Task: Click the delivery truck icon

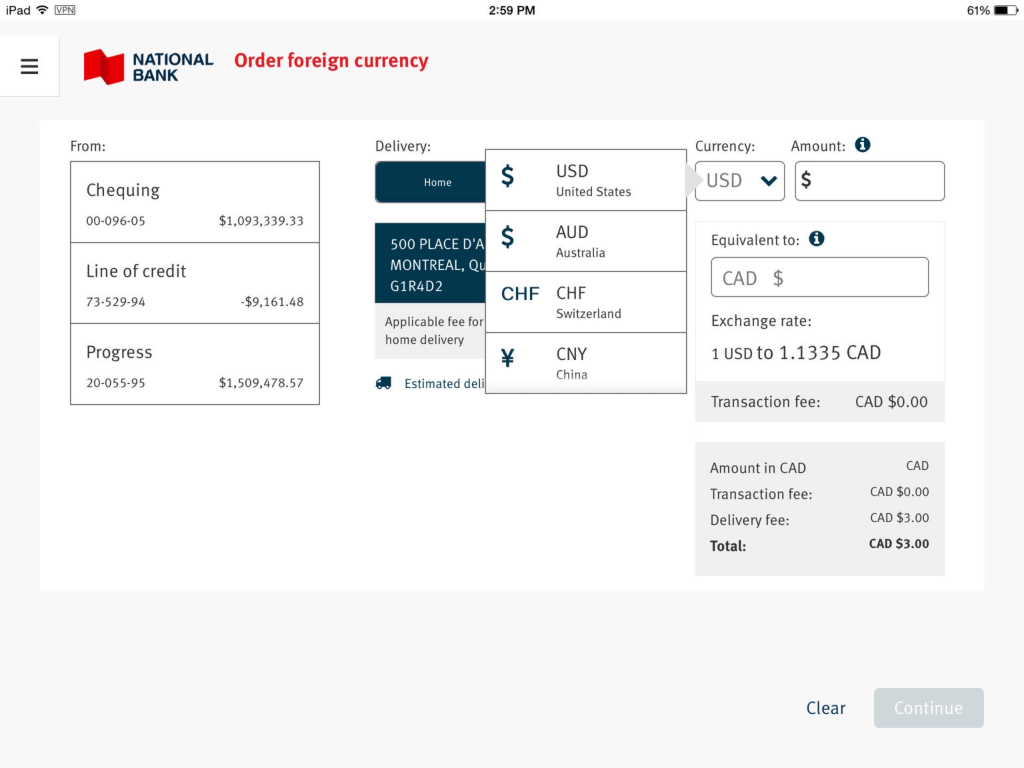Action: [x=384, y=383]
